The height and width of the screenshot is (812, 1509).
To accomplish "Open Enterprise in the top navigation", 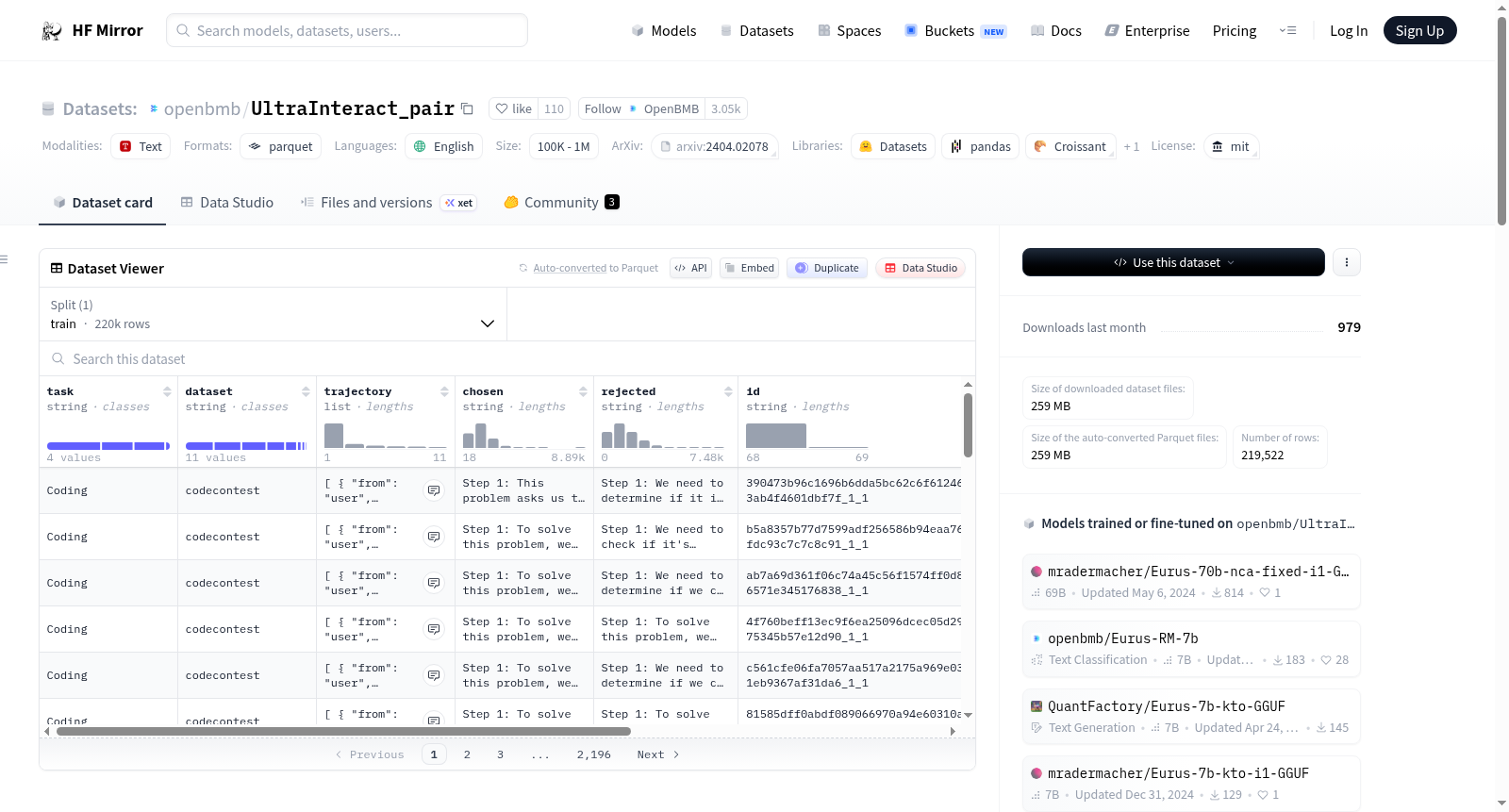I will click(x=1147, y=31).
